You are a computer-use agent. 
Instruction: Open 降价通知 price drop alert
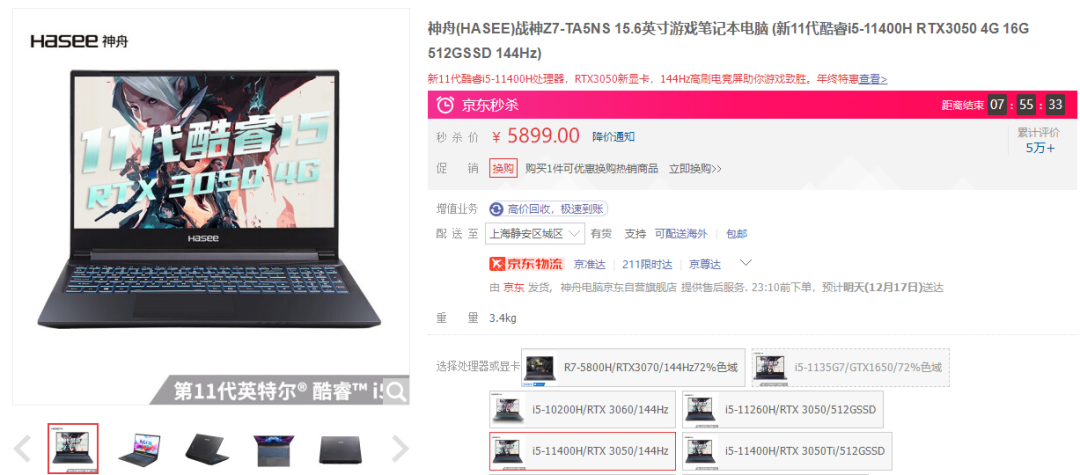pos(614,137)
